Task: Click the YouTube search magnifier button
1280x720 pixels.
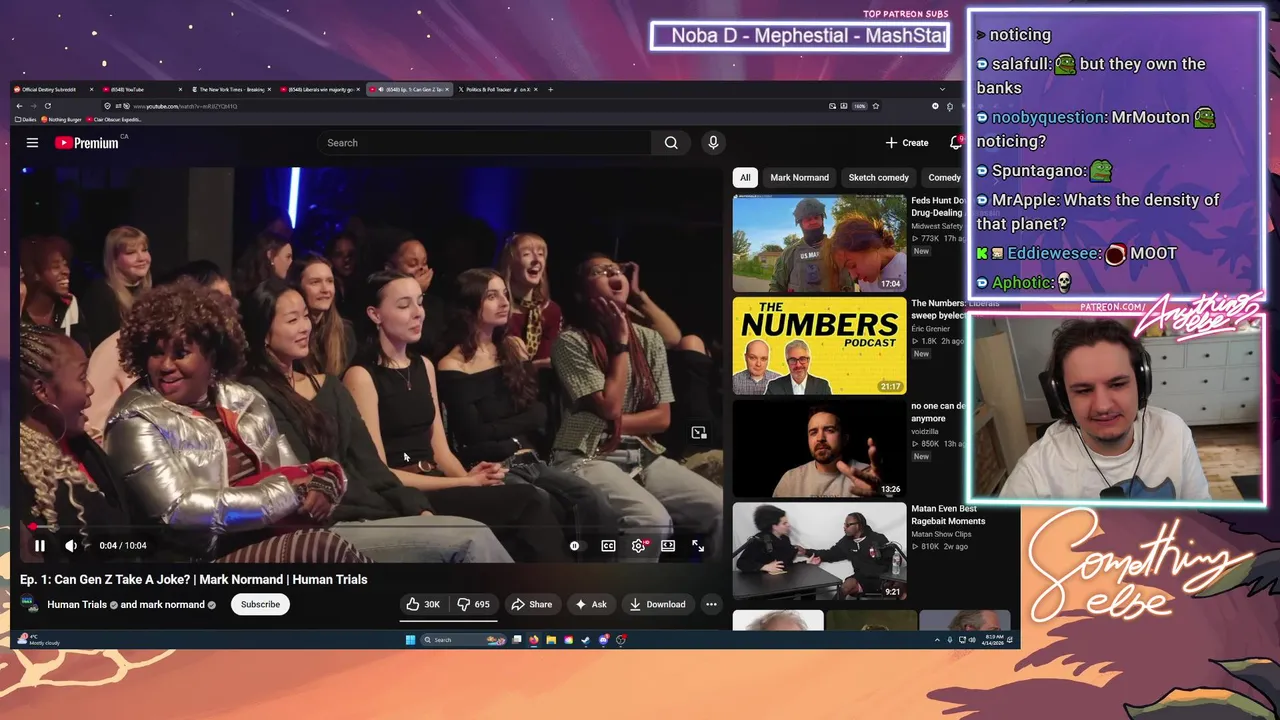Action: (671, 143)
